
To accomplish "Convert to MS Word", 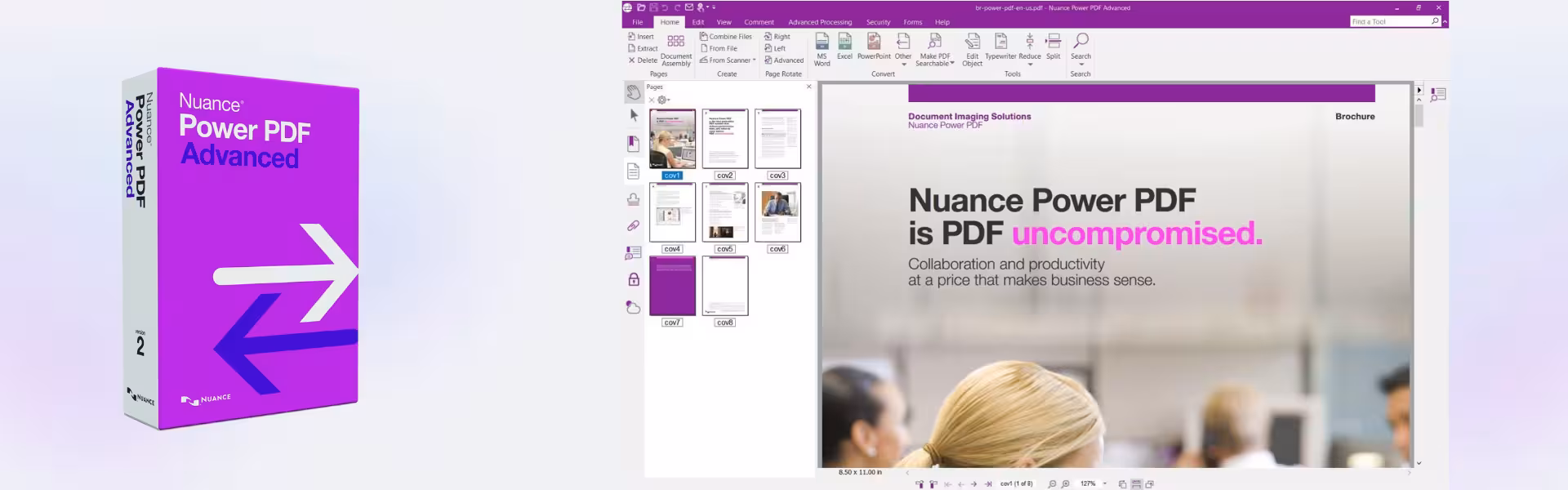I will pyautogui.click(x=822, y=49).
